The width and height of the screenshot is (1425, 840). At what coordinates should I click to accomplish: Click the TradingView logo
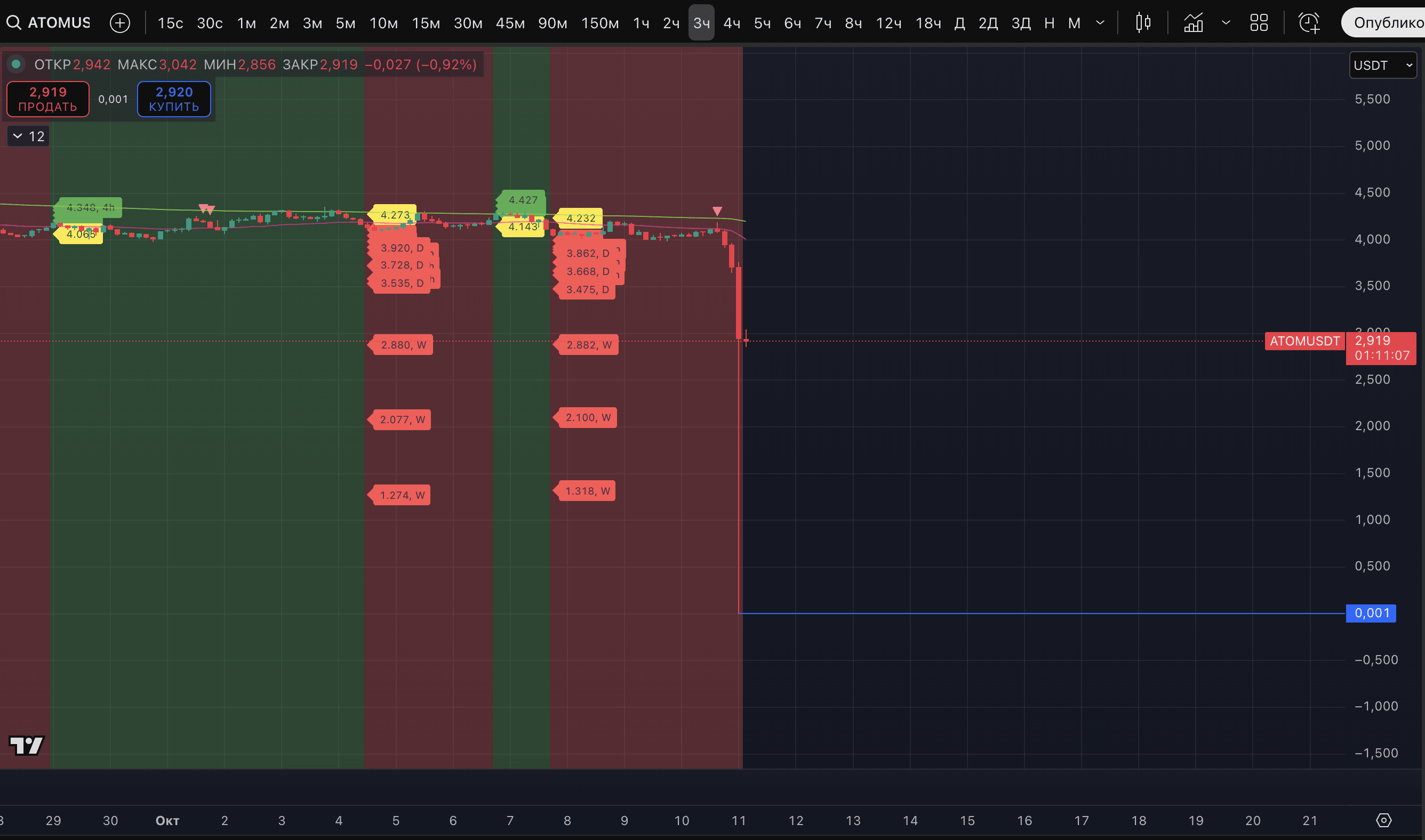pos(27,746)
